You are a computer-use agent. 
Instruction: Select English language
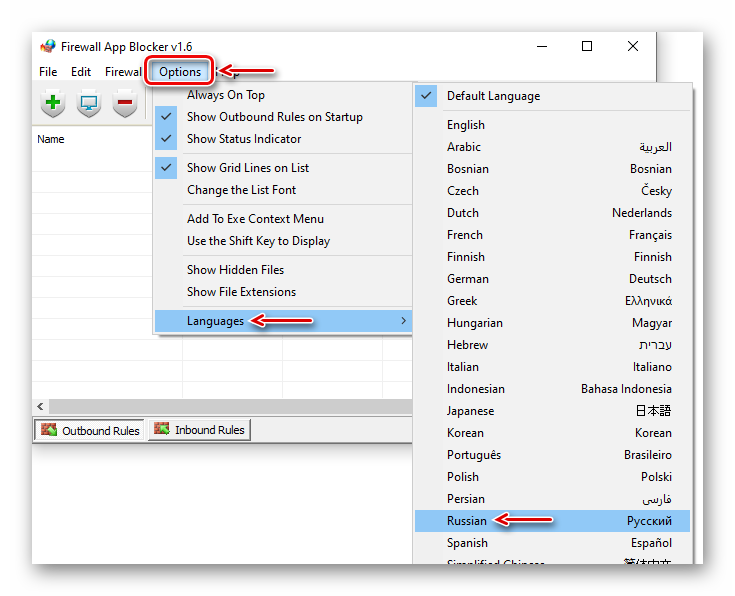(552, 125)
